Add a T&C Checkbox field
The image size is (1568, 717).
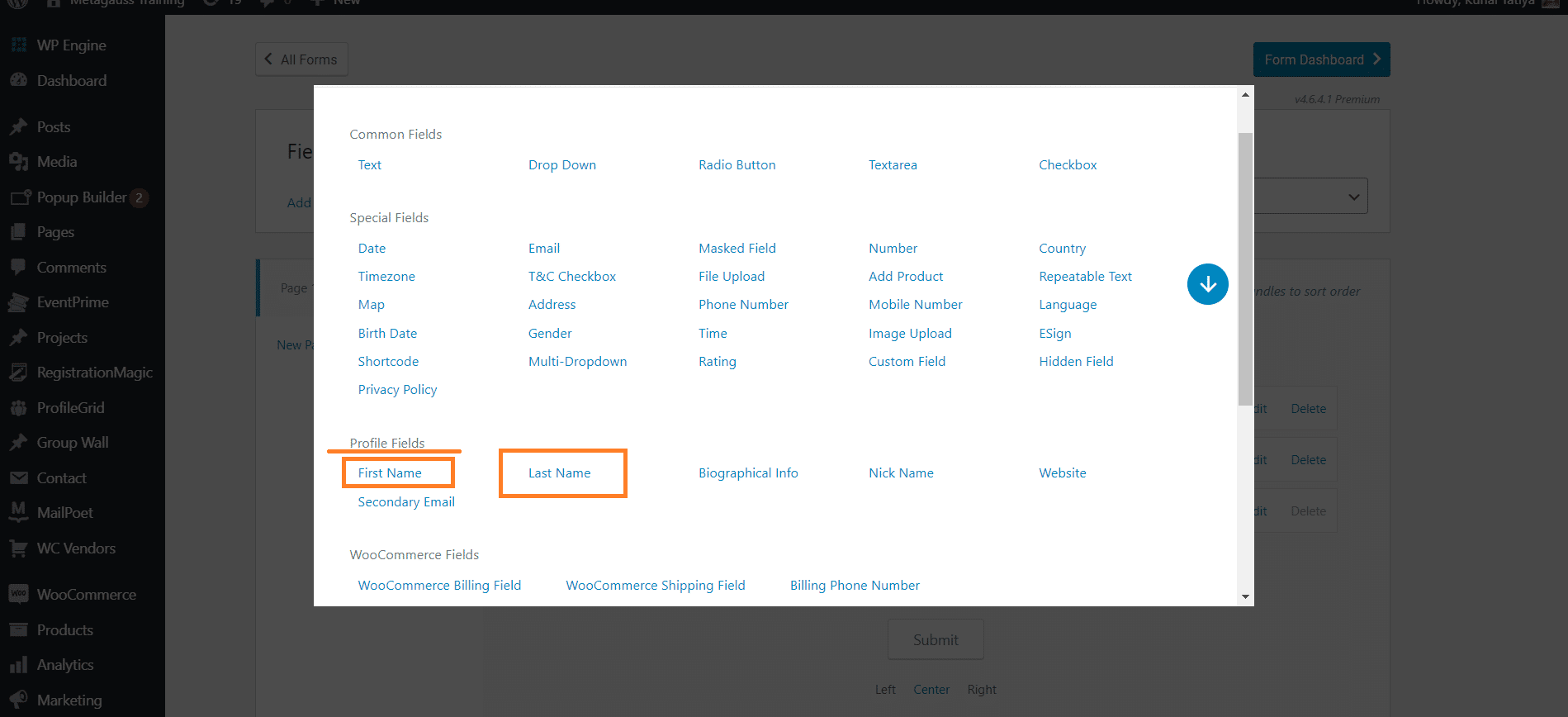pos(571,277)
